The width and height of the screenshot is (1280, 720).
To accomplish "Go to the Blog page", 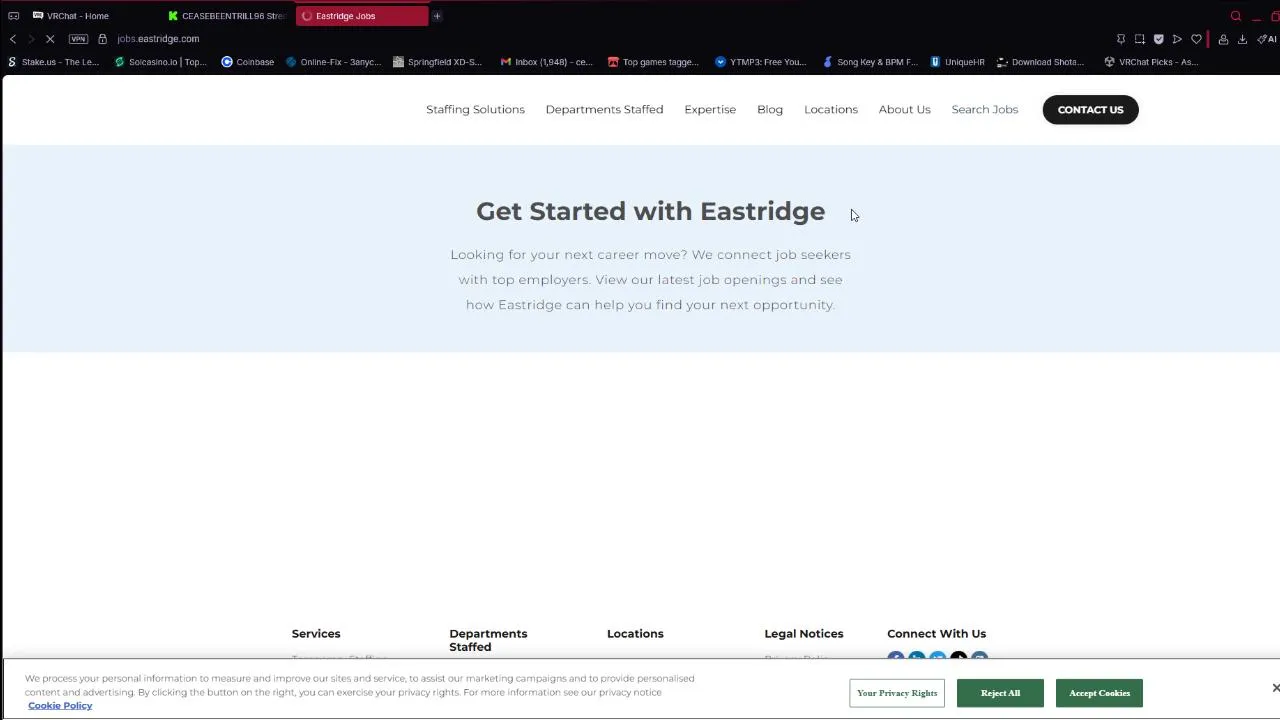I will point(770,110).
